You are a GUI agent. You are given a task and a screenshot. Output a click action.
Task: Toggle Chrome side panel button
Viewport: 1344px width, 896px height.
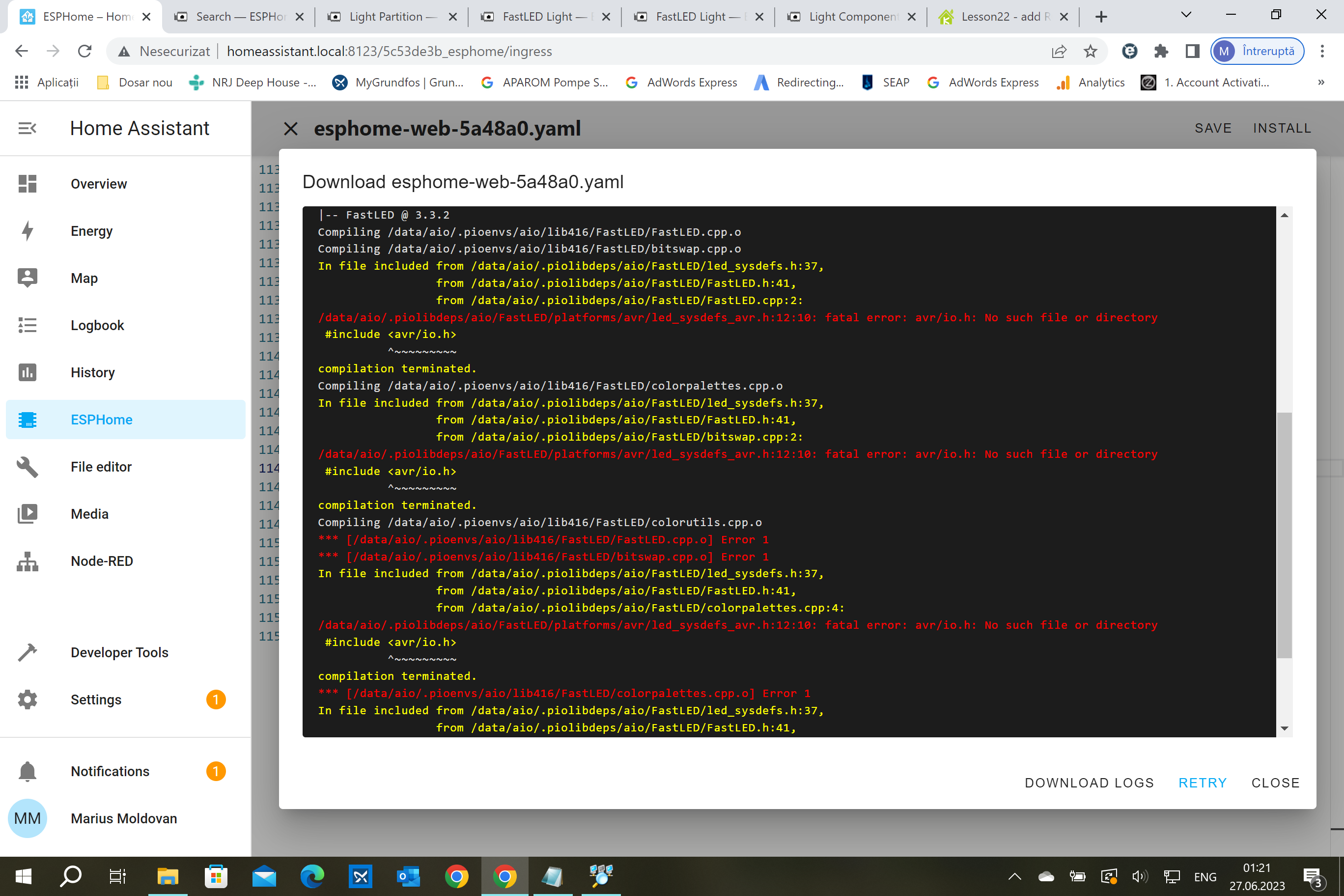pos(1192,52)
